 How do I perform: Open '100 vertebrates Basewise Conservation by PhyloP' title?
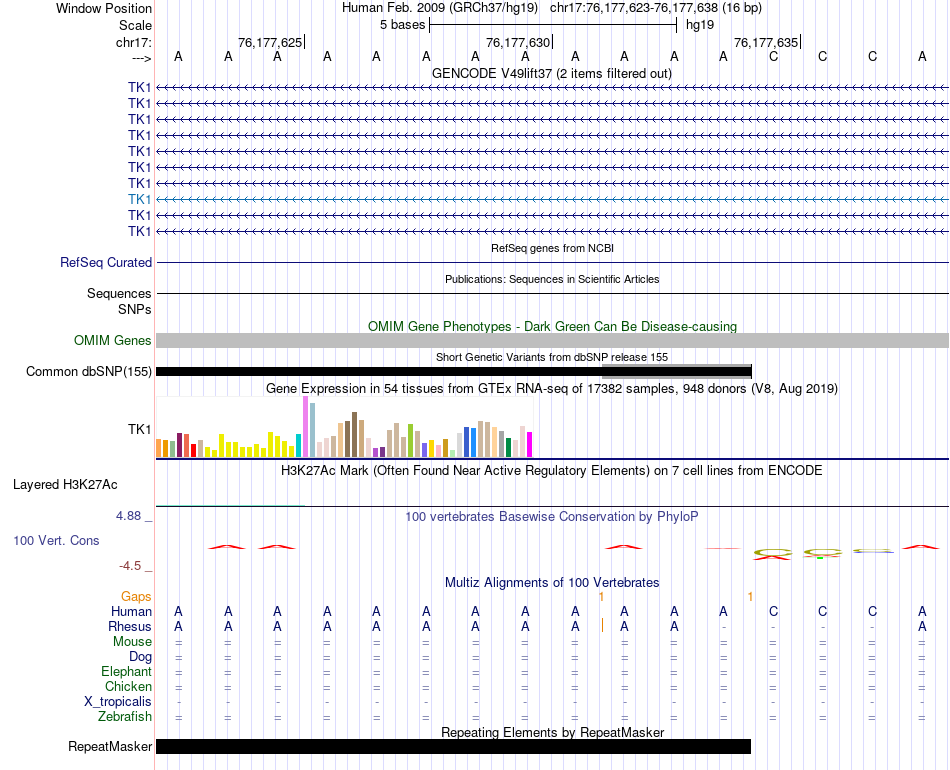click(552, 517)
